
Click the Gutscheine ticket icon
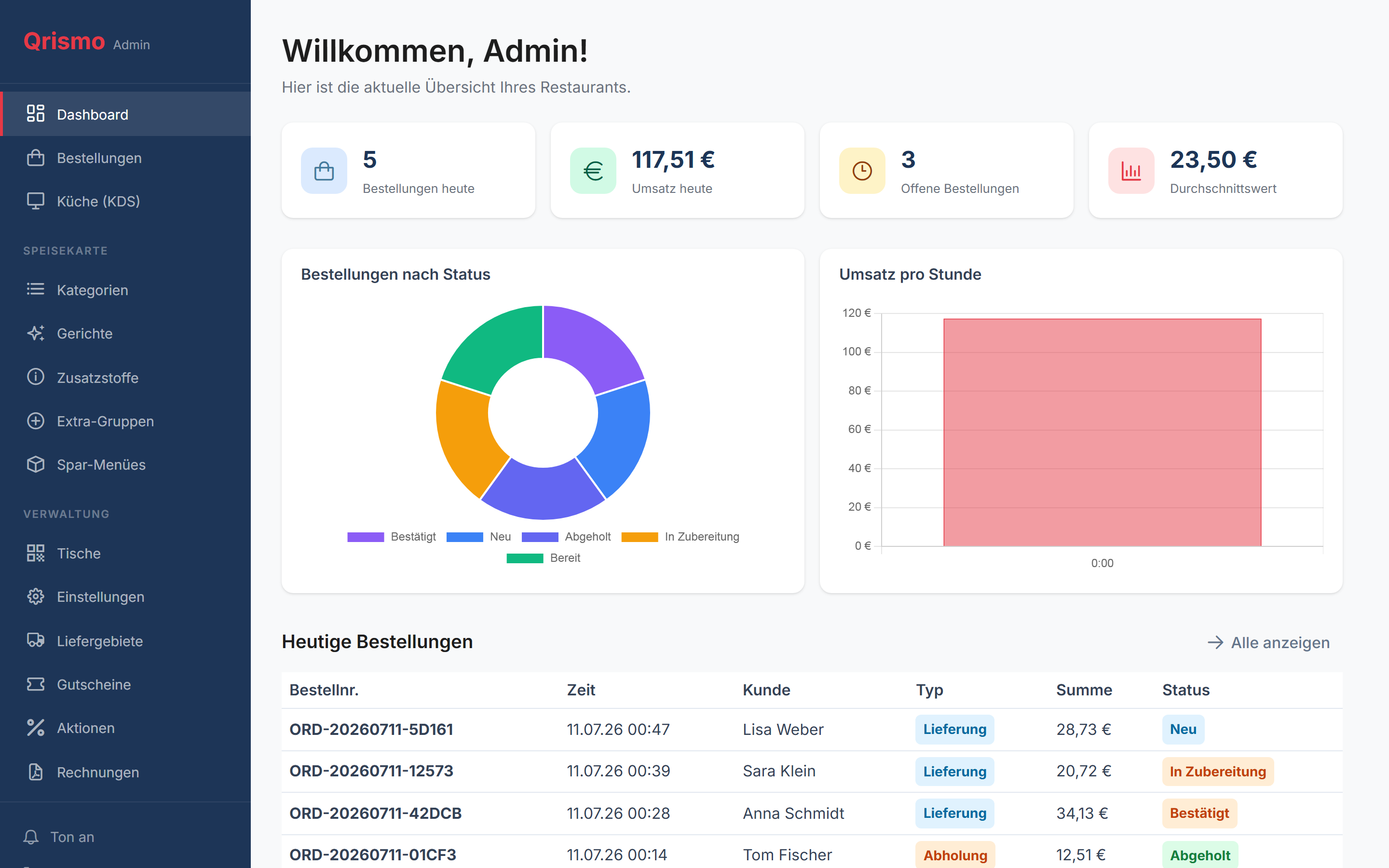[36, 684]
